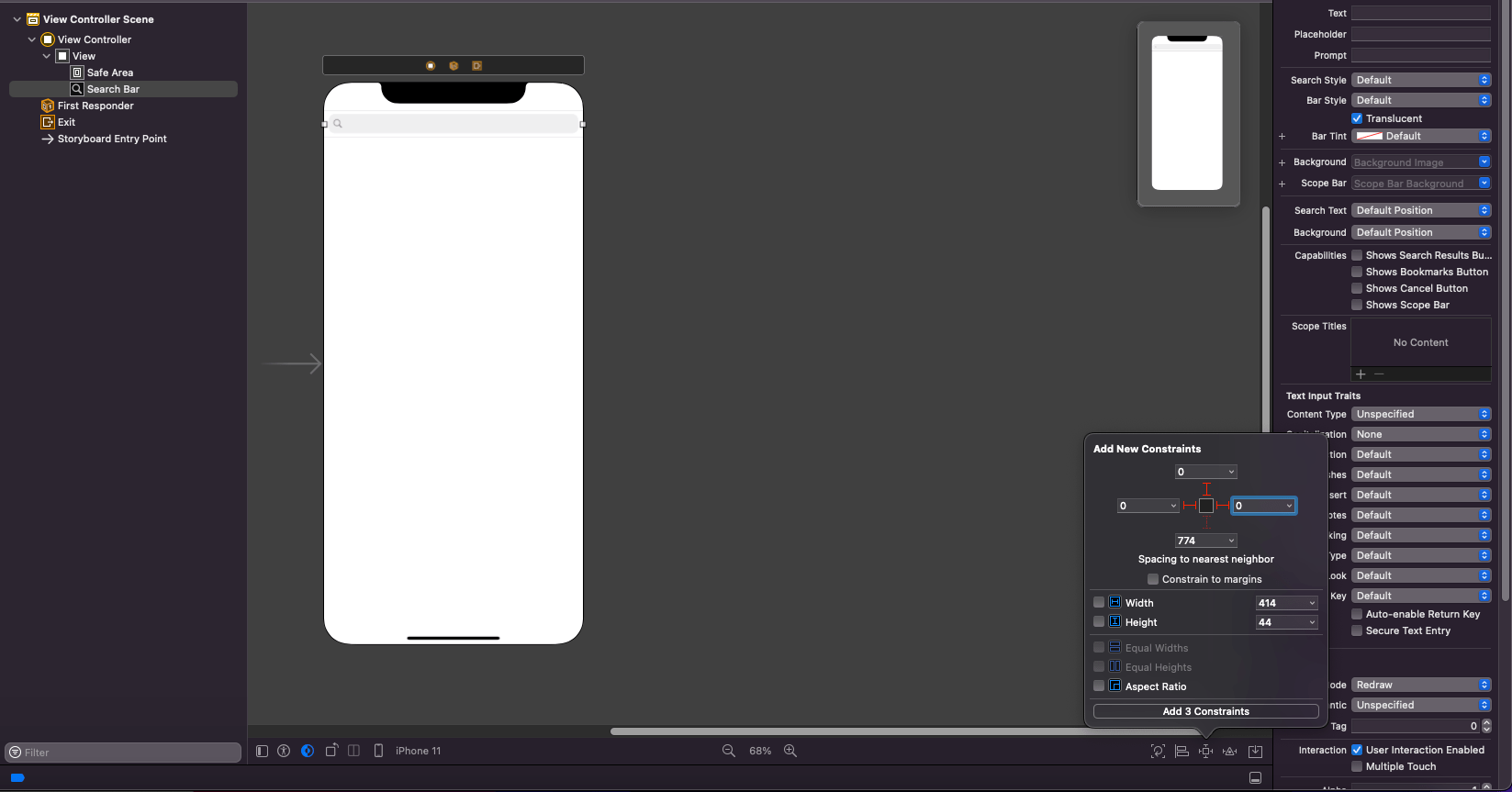The image size is (1512, 792).
Task: Enable Auto-enable Return Key
Action: tap(1357, 614)
